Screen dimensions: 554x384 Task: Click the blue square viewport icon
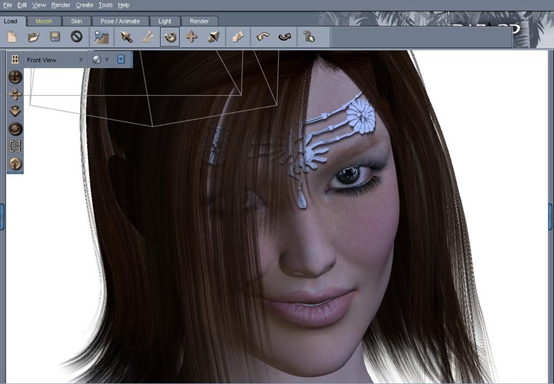121,59
